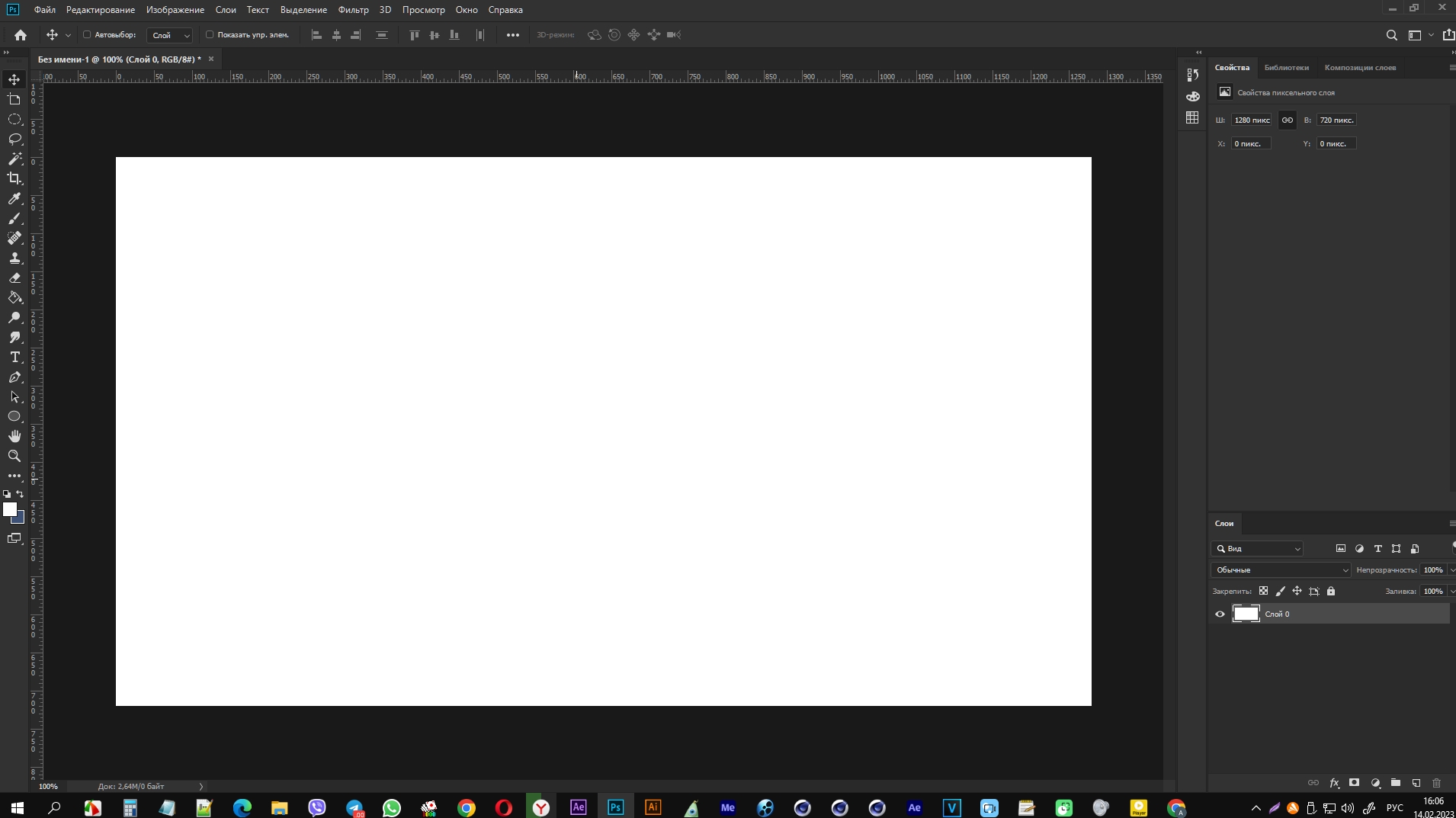Open Google Chrome from the taskbar

(467, 808)
